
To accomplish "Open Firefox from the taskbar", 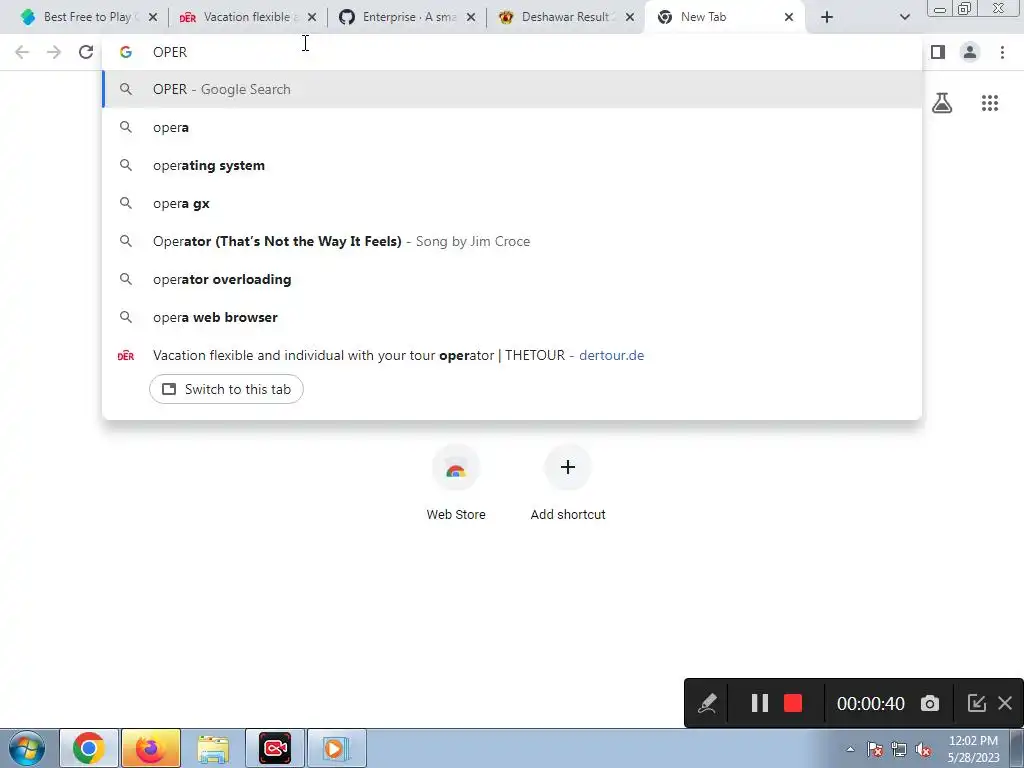I will (150, 748).
